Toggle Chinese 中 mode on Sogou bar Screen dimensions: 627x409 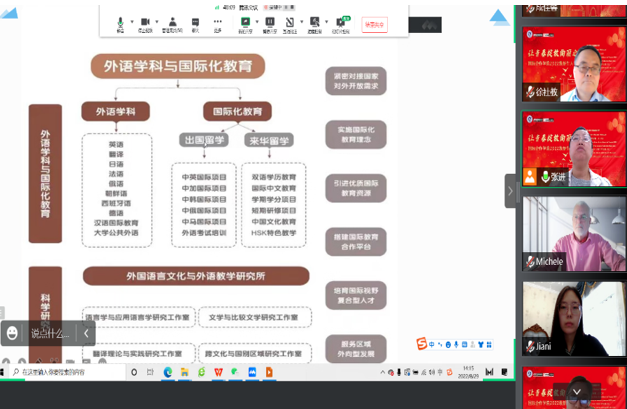pyautogui.click(x=431, y=344)
